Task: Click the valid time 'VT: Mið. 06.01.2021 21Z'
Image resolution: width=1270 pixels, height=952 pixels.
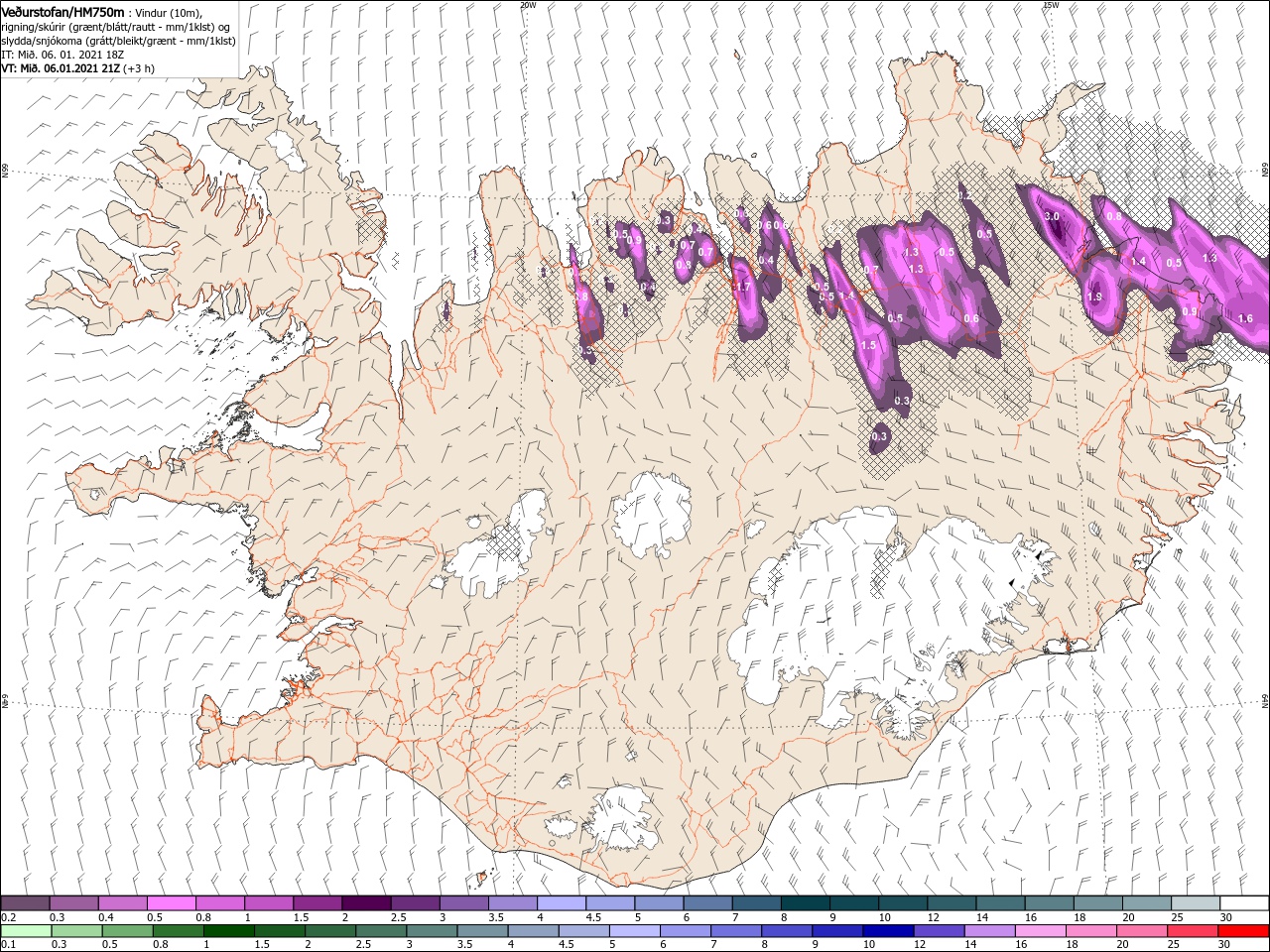Action: pyautogui.click(x=61, y=67)
